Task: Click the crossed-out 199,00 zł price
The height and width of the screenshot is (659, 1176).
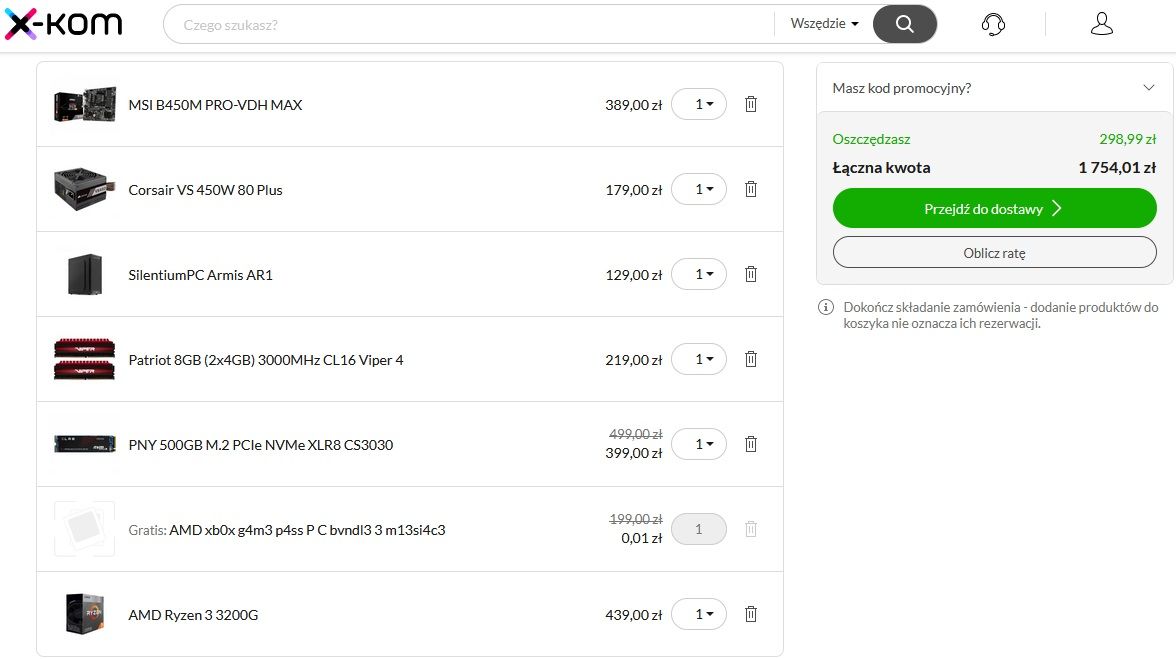Action: [635, 519]
